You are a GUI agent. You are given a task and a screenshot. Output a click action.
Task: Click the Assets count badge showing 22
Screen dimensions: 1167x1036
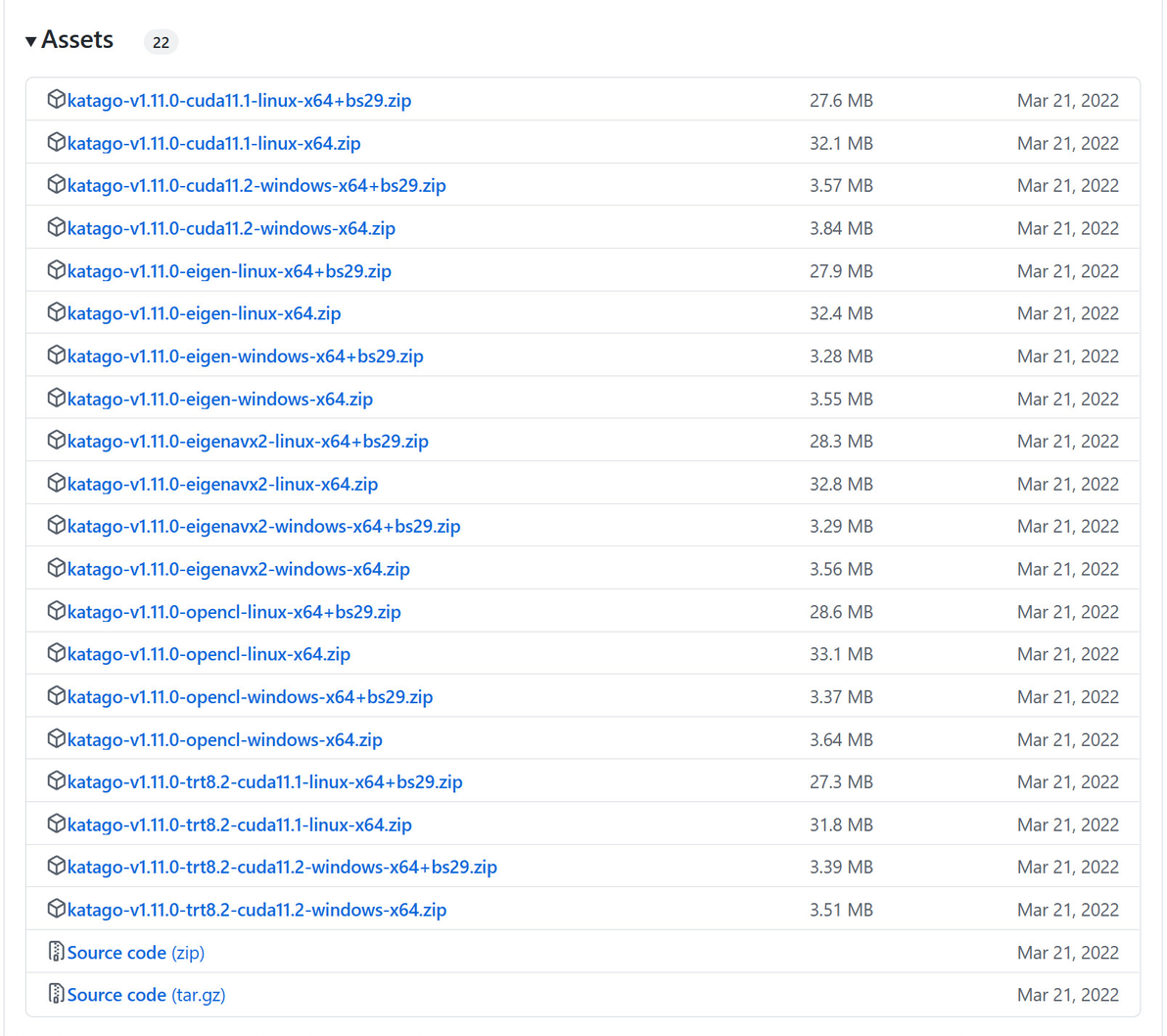pyautogui.click(x=161, y=42)
